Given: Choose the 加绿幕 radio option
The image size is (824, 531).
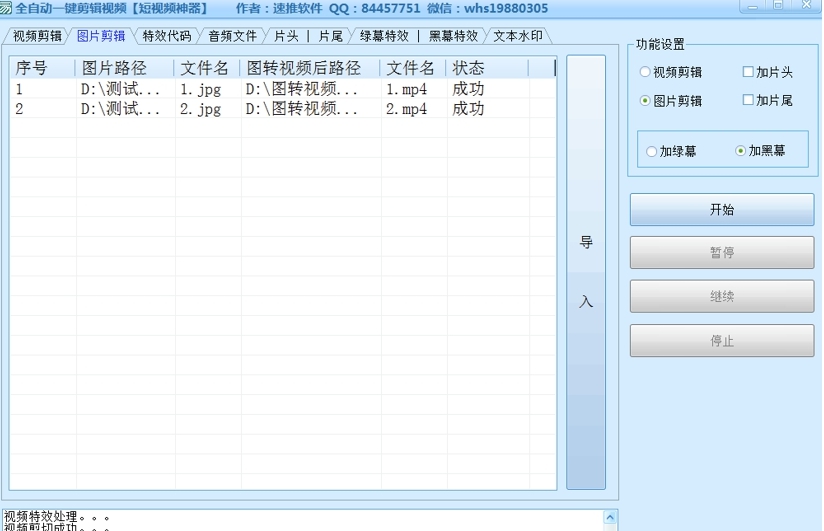Looking at the screenshot, I should click(x=671, y=151).
